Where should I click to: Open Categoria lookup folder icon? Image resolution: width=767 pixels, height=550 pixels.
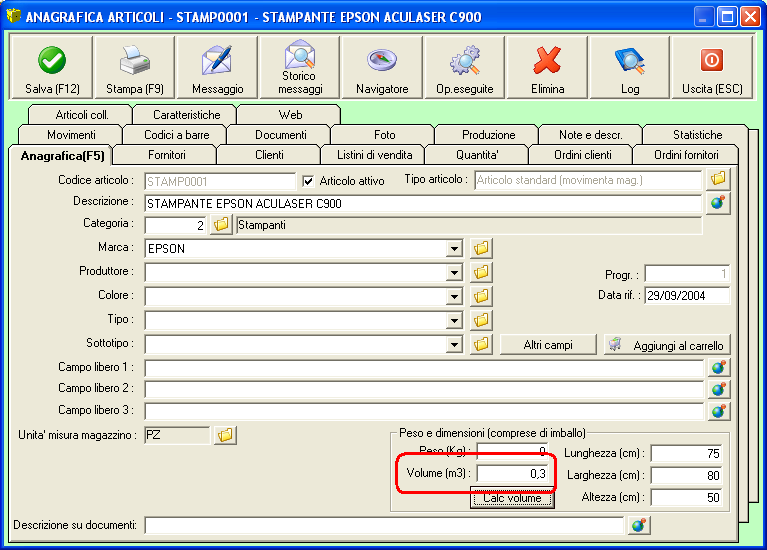(221, 225)
